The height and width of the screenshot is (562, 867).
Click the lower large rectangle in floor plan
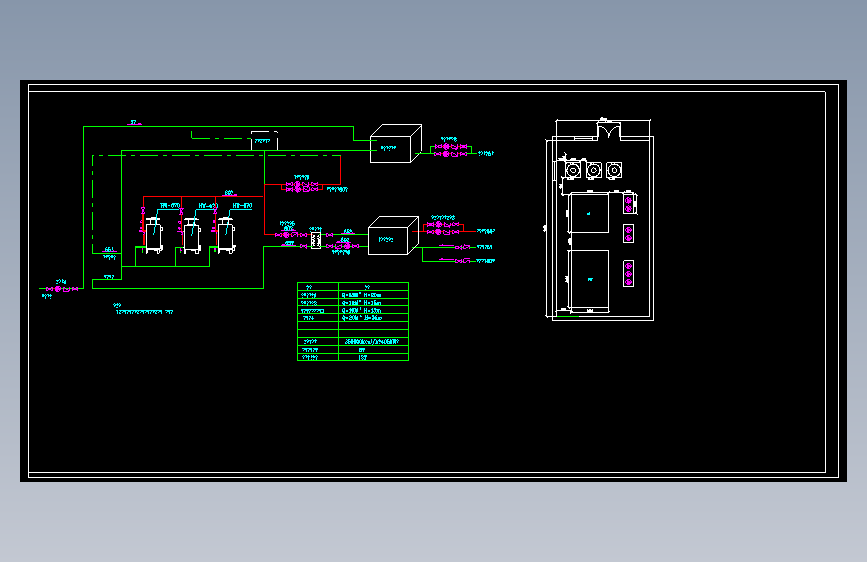pos(589,281)
